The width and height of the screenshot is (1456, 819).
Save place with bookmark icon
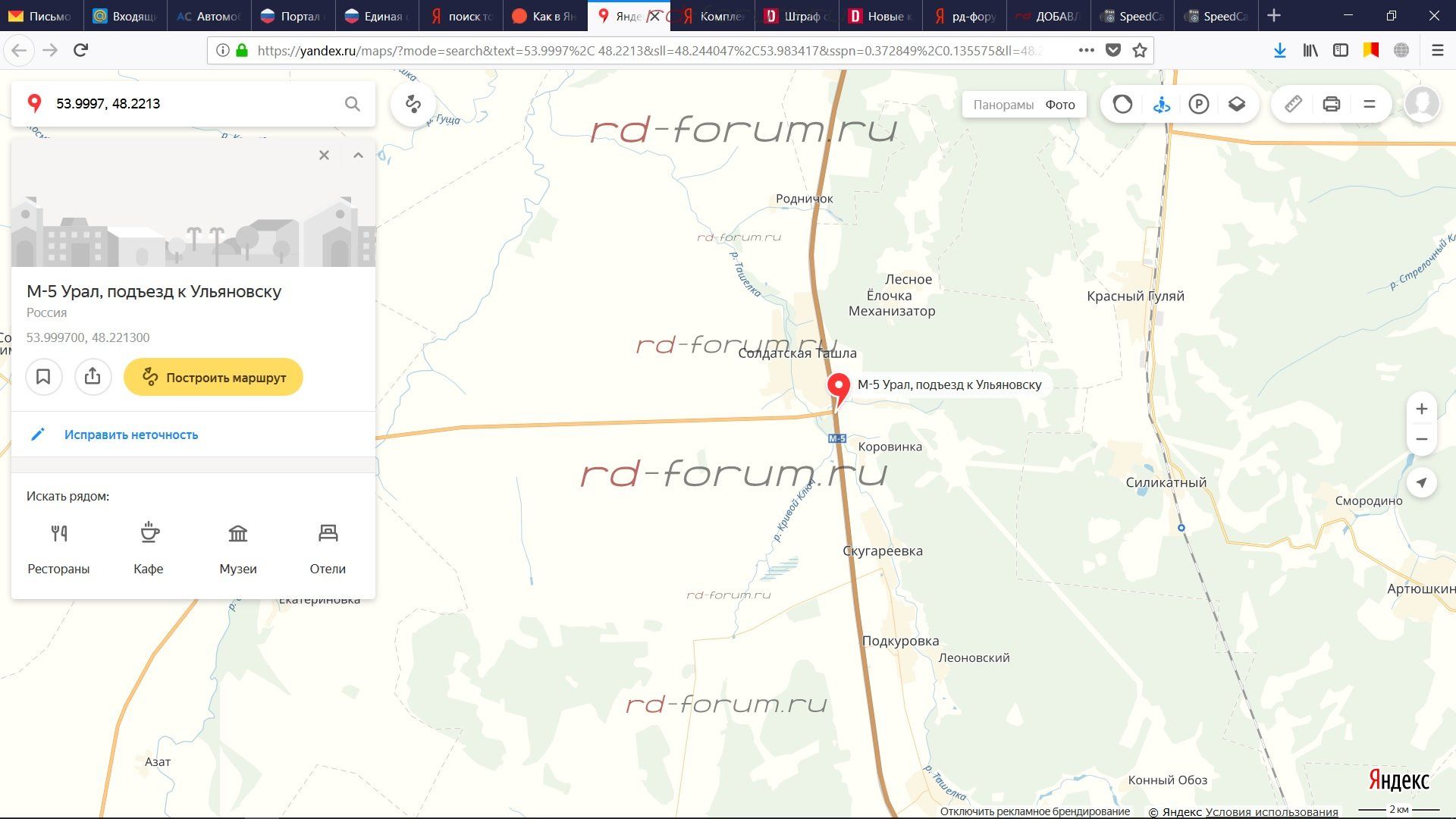pyautogui.click(x=43, y=377)
